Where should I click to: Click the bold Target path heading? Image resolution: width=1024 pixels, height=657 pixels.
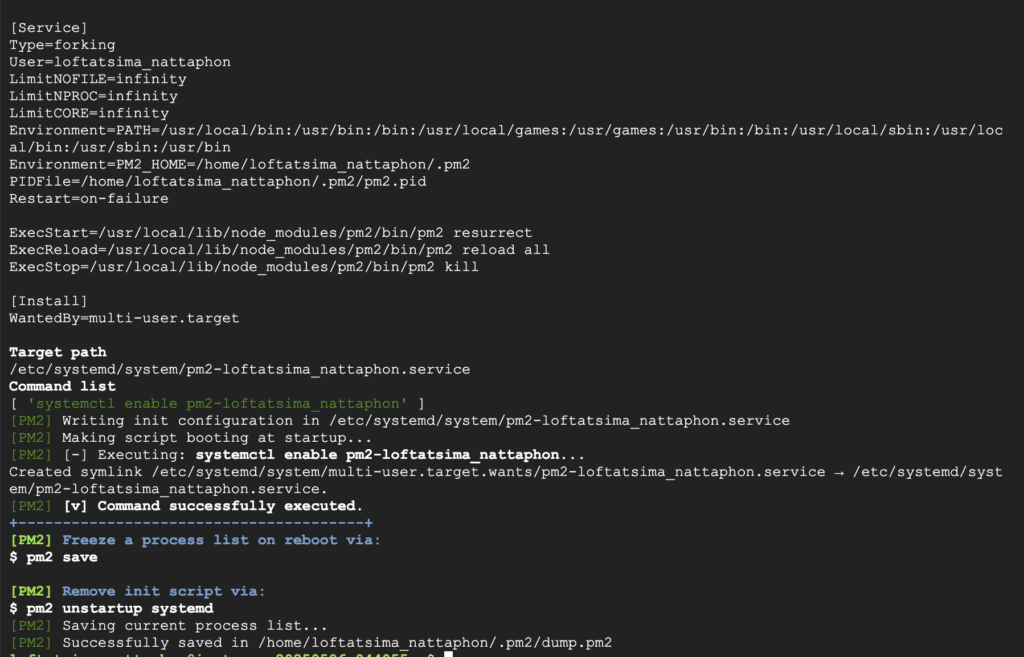[57, 352]
